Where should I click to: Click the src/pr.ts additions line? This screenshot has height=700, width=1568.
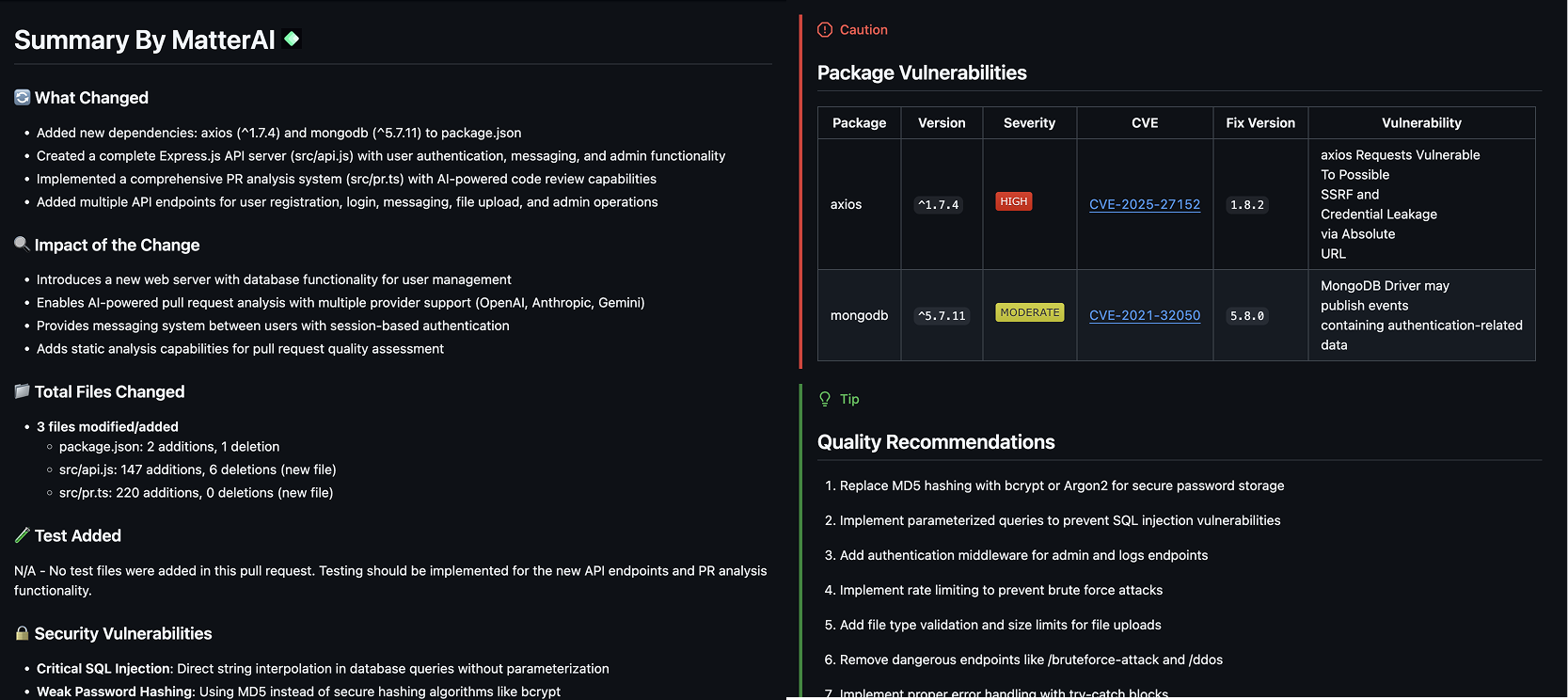[196, 492]
